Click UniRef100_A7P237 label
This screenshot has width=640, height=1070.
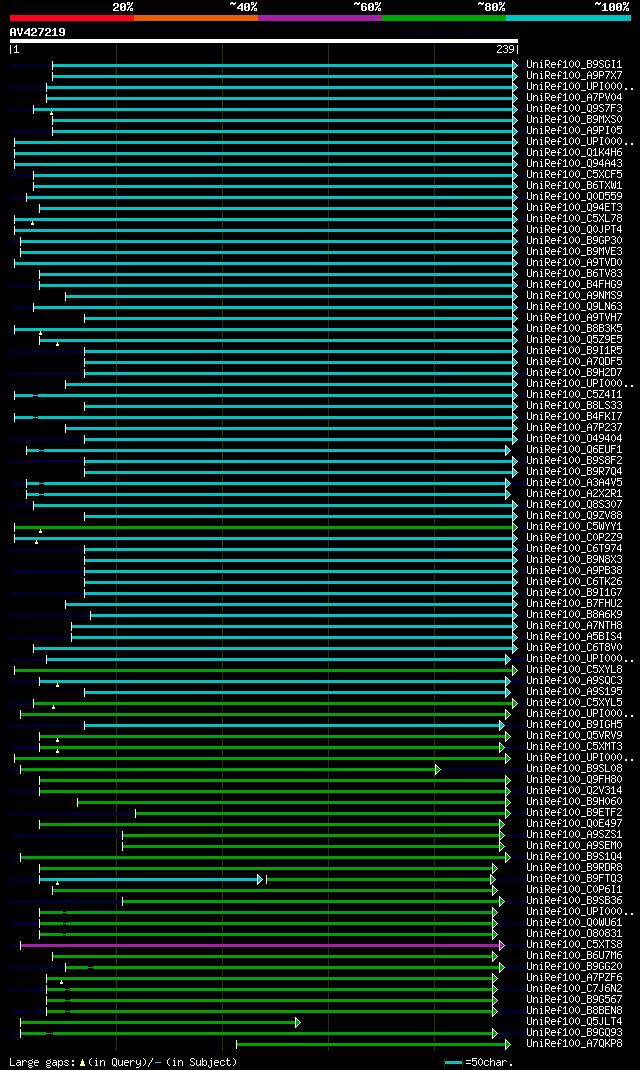pyautogui.click(x=574, y=427)
